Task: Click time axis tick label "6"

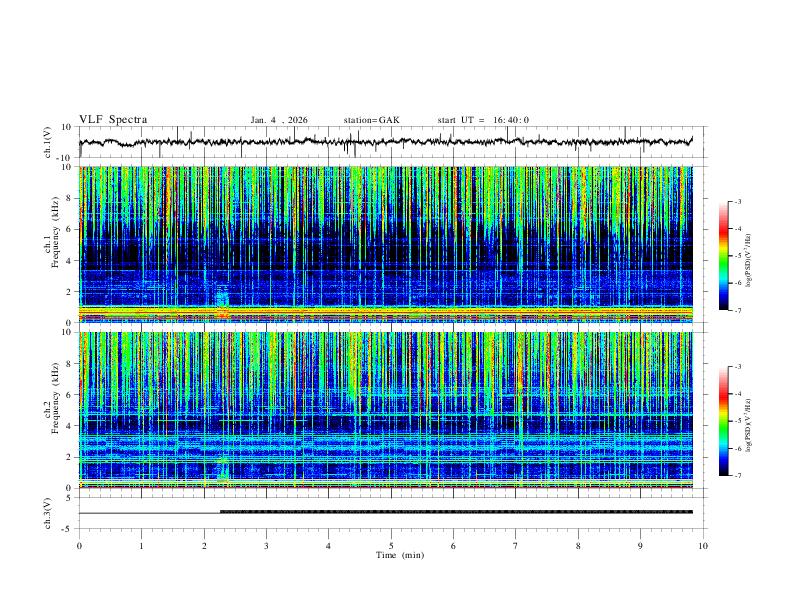Action: (453, 546)
